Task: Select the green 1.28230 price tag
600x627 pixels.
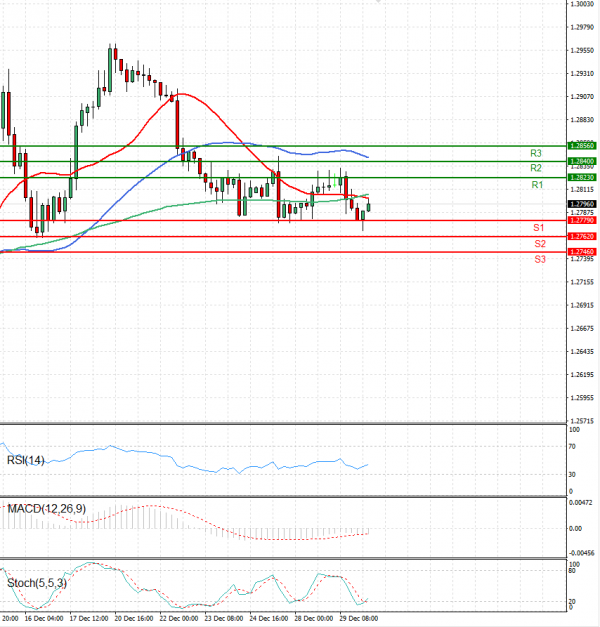Action: (581, 177)
